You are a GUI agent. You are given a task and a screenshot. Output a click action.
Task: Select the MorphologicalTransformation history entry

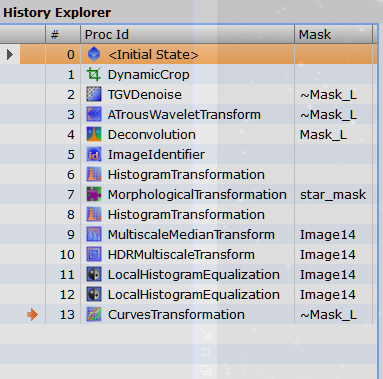tap(197, 195)
